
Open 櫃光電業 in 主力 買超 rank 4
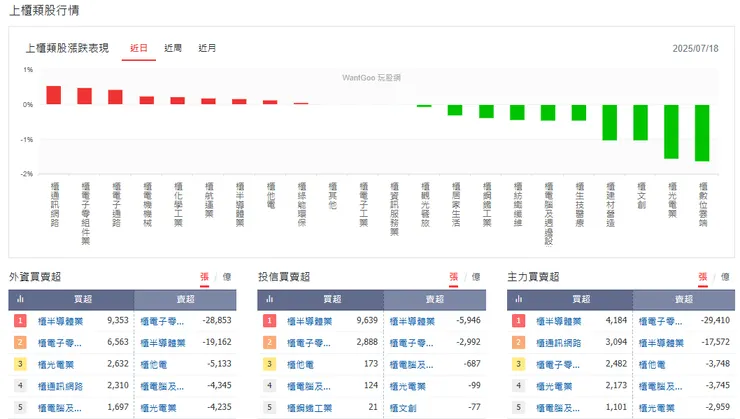point(554,386)
